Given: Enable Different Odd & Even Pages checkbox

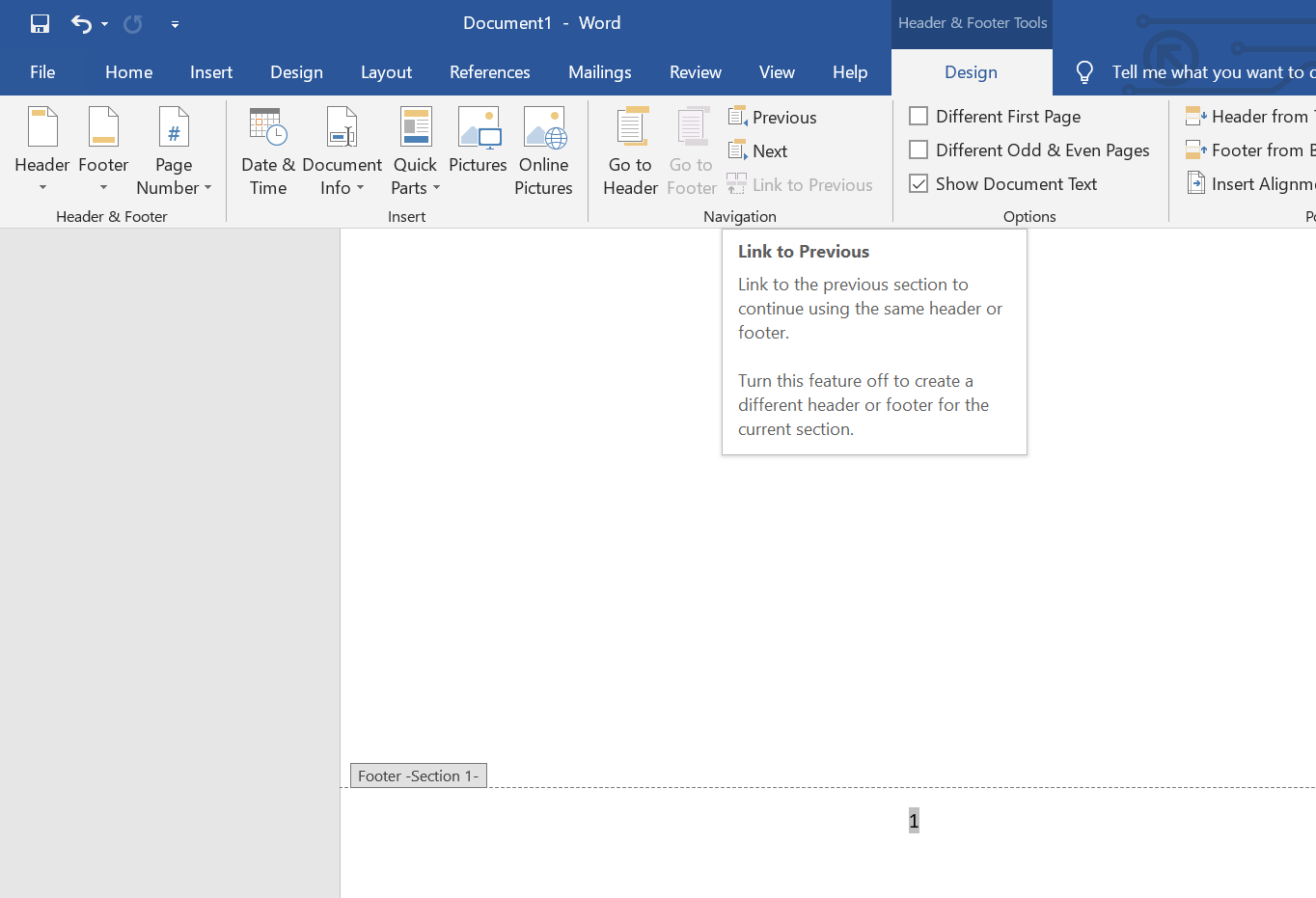Looking at the screenshot, I should pyautogui.click(x=918, y=150).
